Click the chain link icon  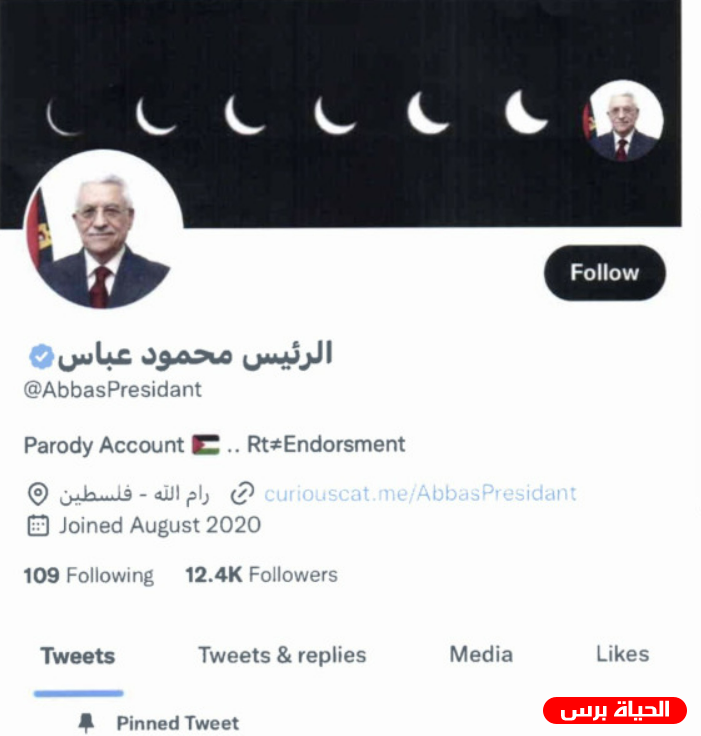pos(243,494)
